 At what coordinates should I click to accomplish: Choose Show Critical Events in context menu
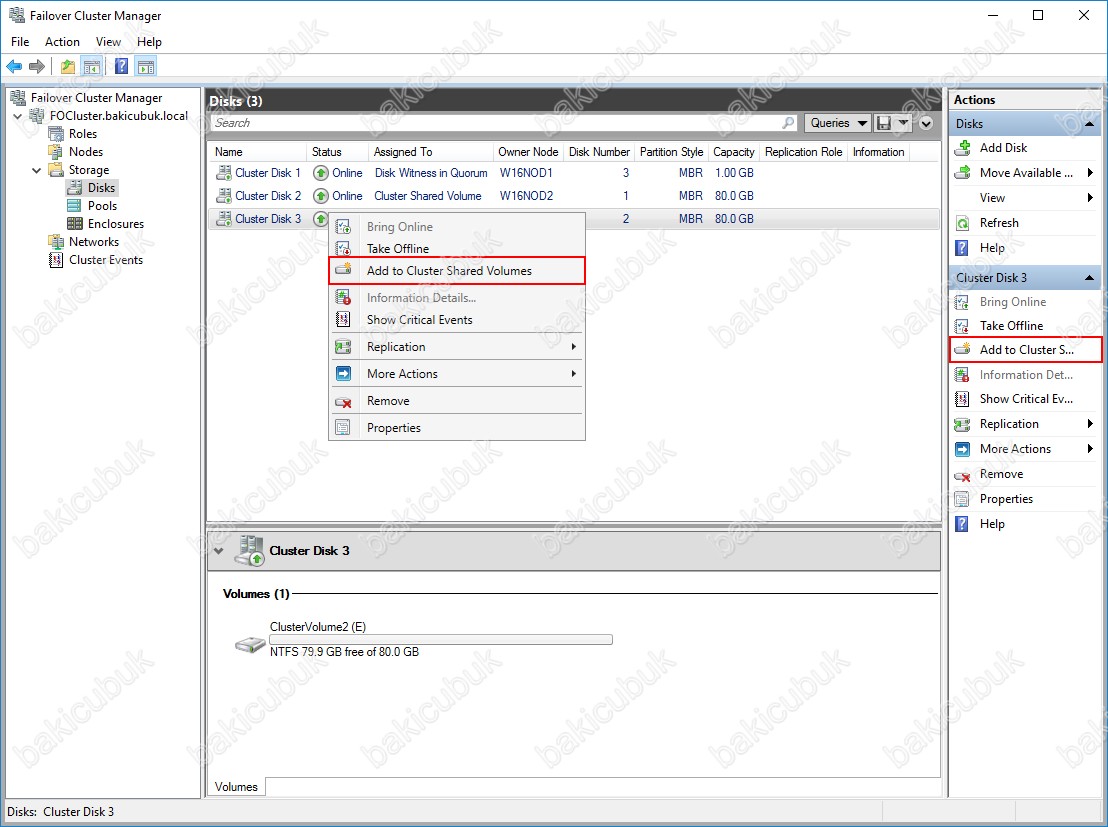457,319
